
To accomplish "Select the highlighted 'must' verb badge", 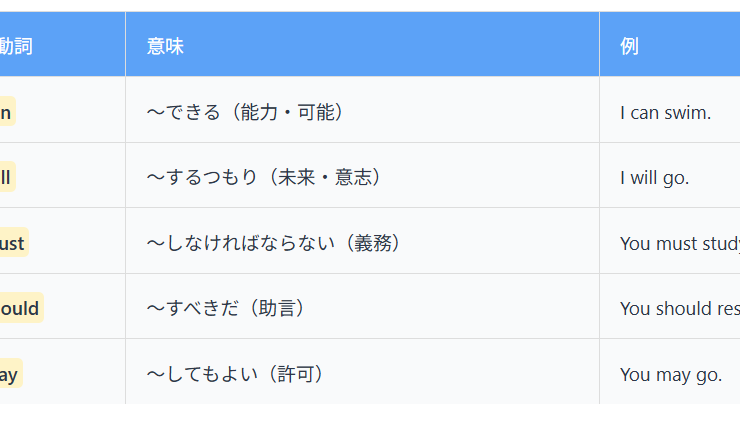I will coord(13,243).
